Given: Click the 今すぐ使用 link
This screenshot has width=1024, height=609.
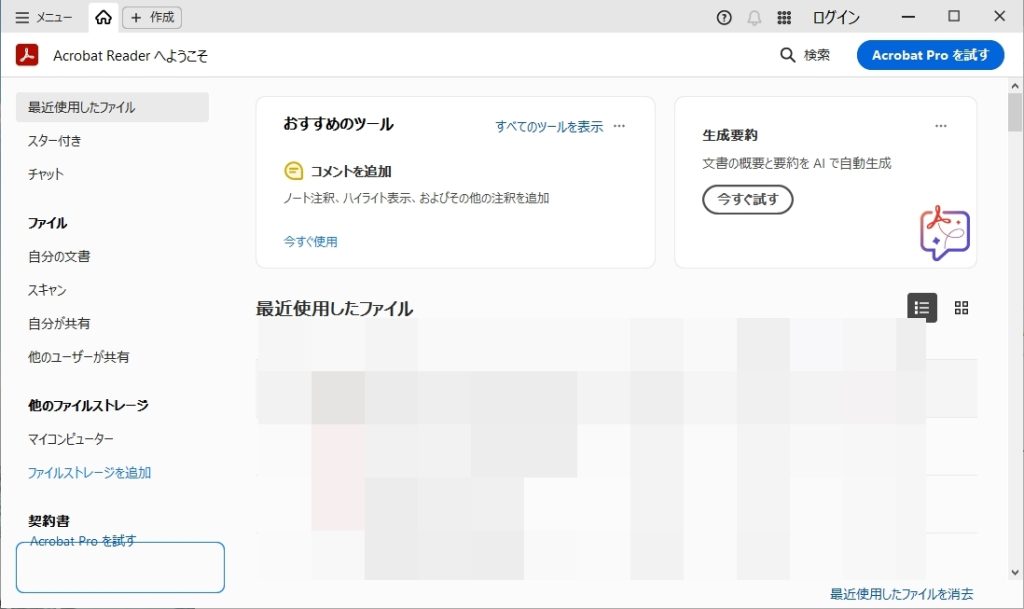Looking at the screenshot, I should (x=310, y=241).
